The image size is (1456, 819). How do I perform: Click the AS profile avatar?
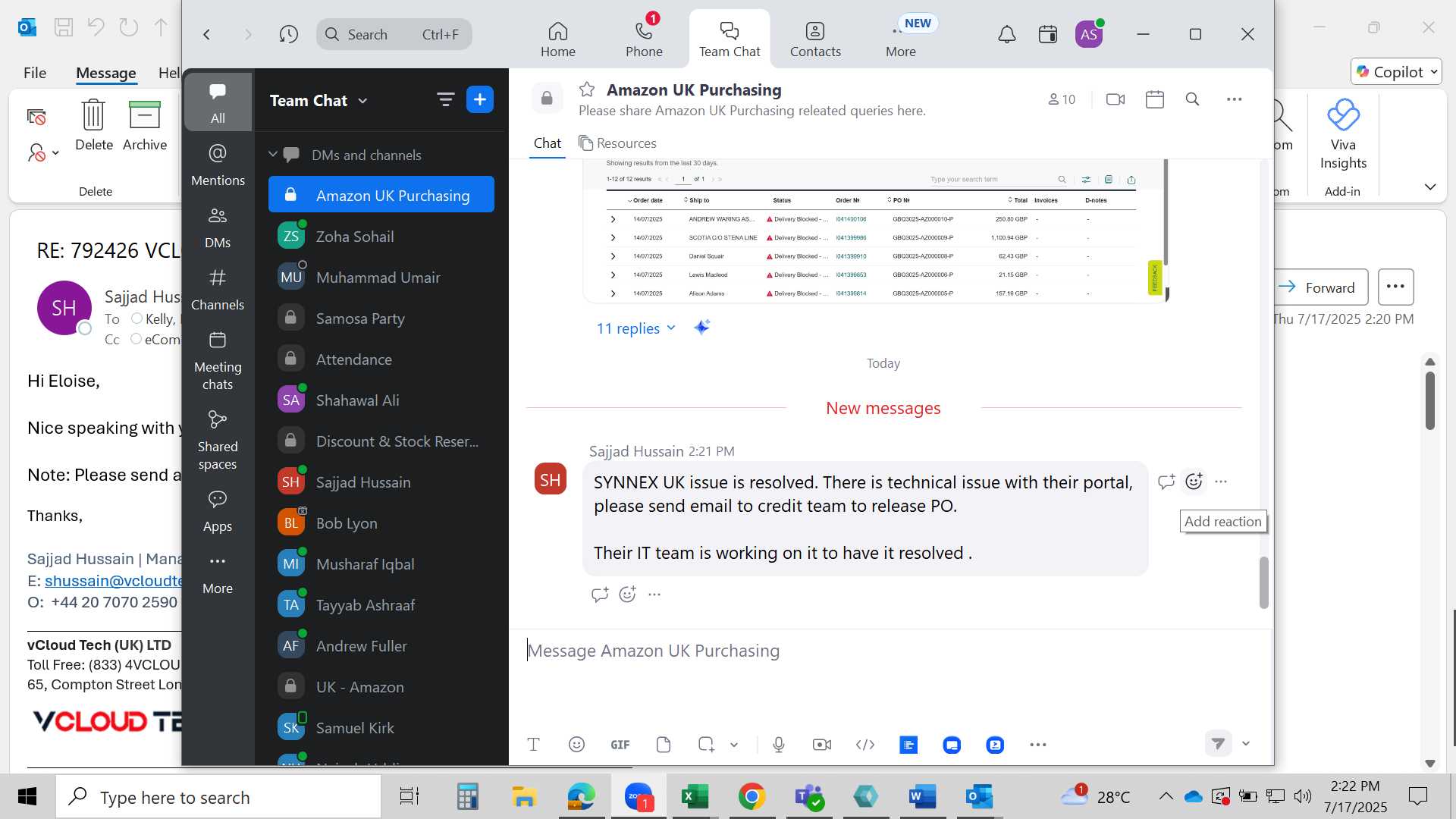click(x=1089, y=34)
